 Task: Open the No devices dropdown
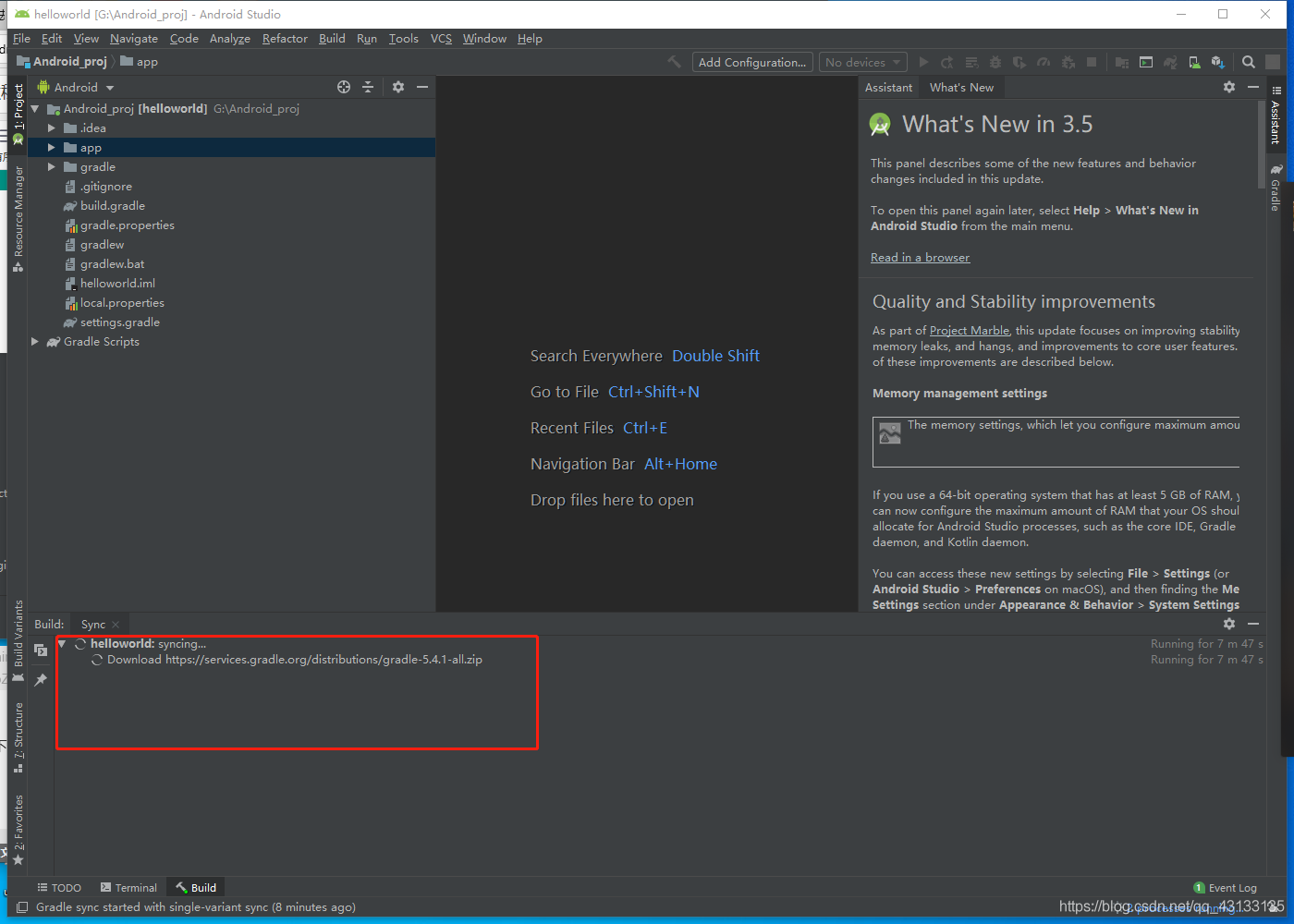863,62
